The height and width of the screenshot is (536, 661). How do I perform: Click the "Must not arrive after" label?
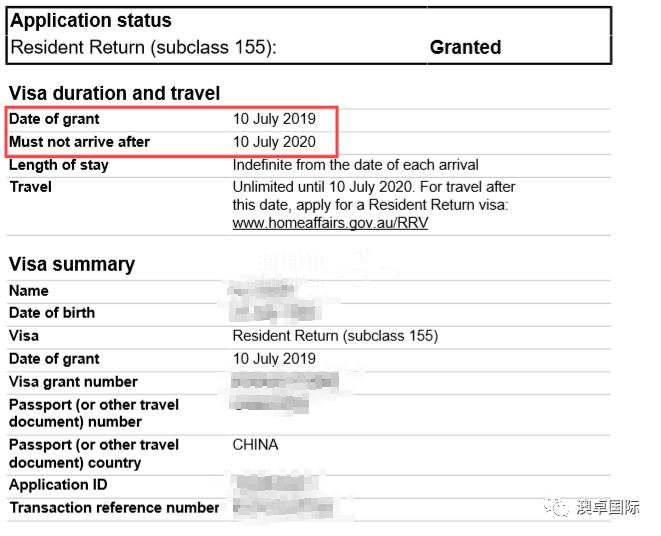[x=79, y=142]
